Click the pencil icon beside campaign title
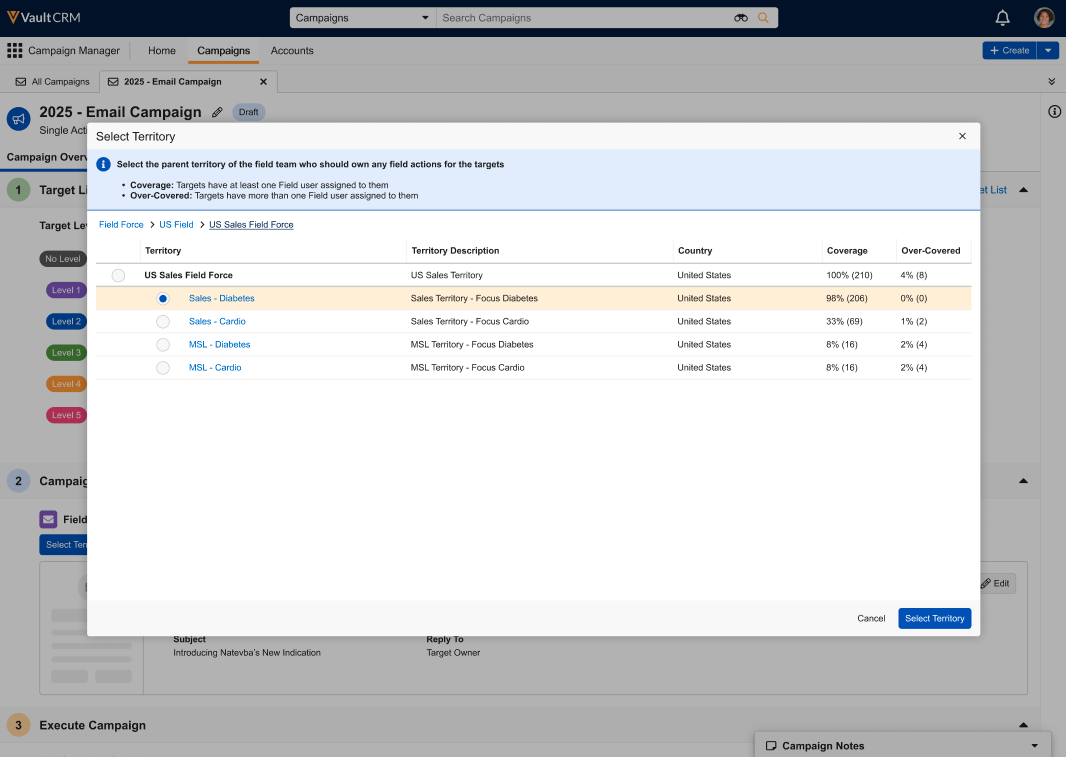This screenshot has width=1066, height=757. tap(218, 112)
